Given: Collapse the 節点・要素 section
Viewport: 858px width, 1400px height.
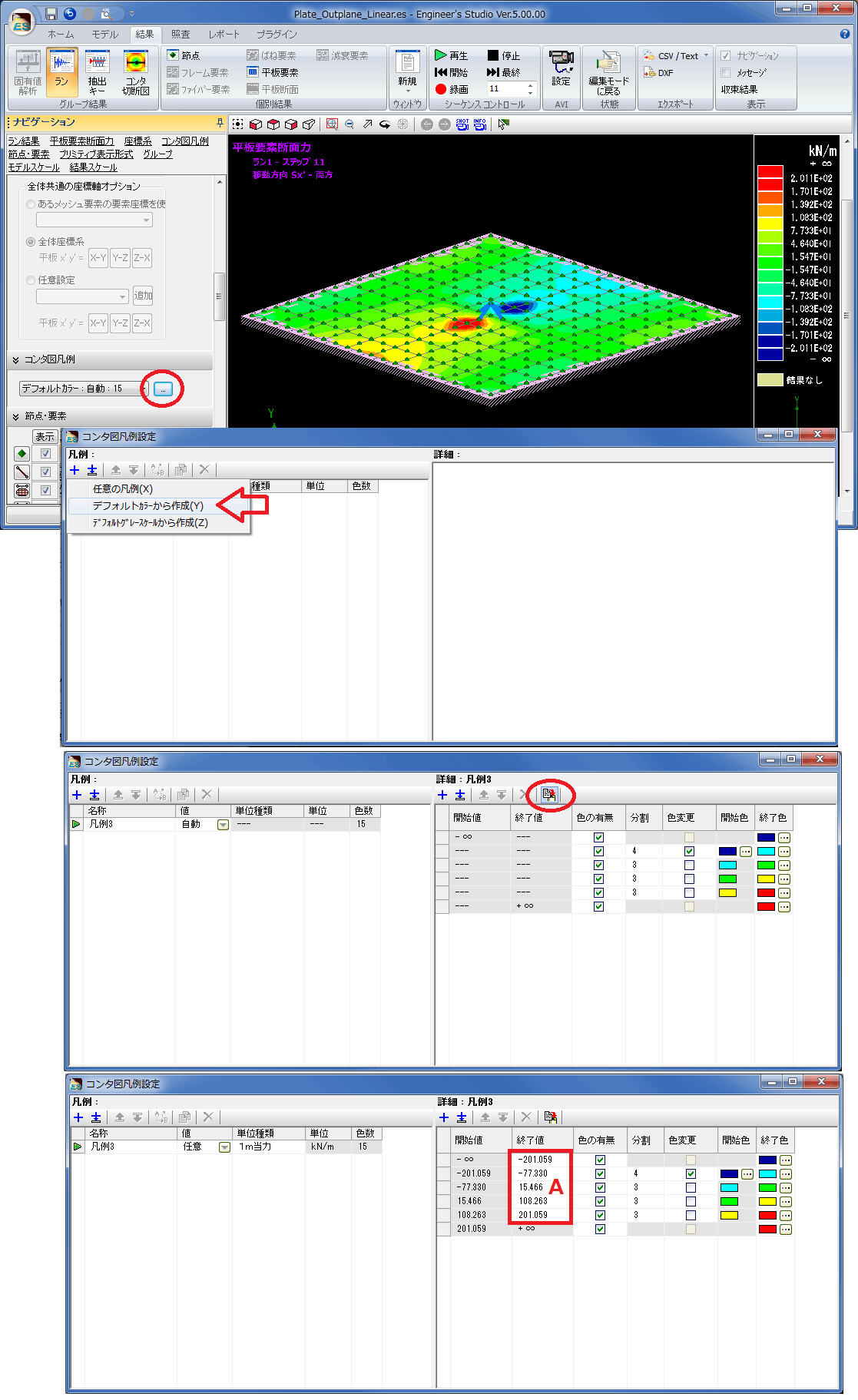Looking at the screenshot, I should 16,416.
